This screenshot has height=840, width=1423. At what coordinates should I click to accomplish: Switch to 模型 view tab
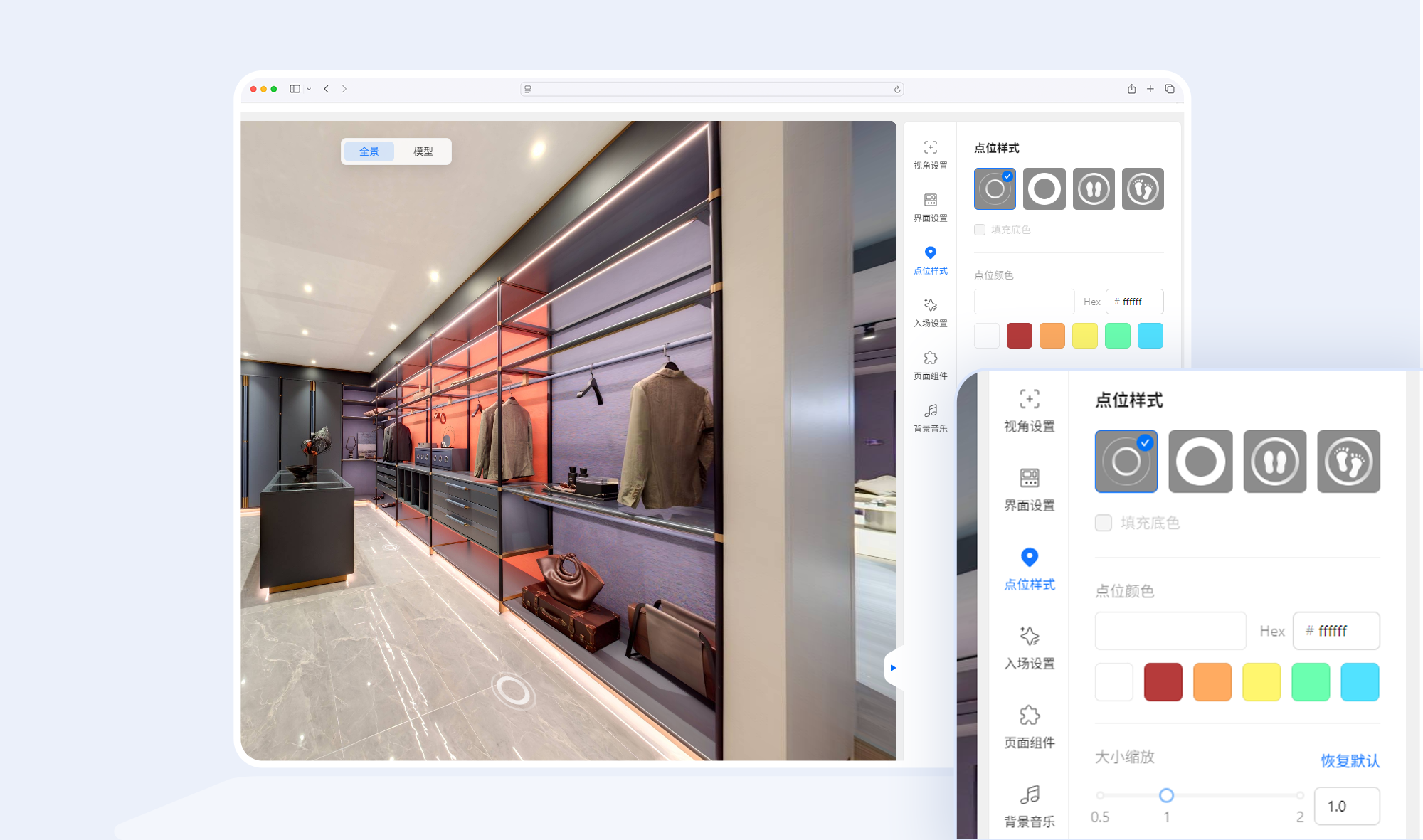pos(423,151)
